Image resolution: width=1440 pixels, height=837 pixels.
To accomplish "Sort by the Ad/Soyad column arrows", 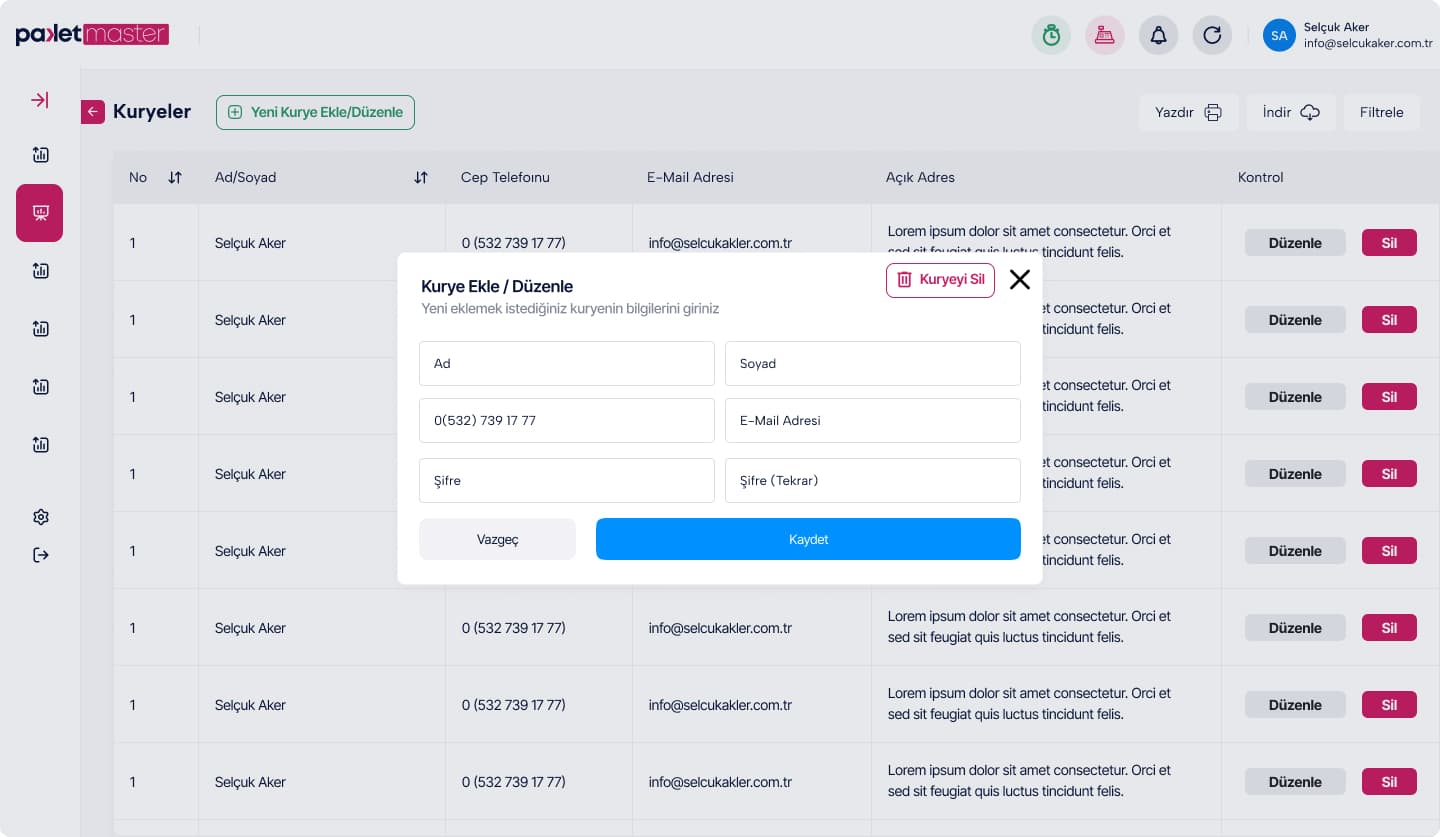I will (421, 177).
